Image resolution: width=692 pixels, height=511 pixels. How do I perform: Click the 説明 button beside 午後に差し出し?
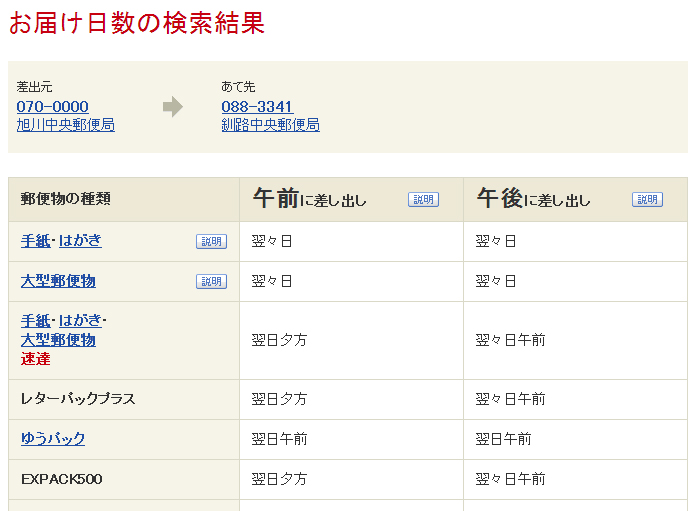tap(647, 199)
